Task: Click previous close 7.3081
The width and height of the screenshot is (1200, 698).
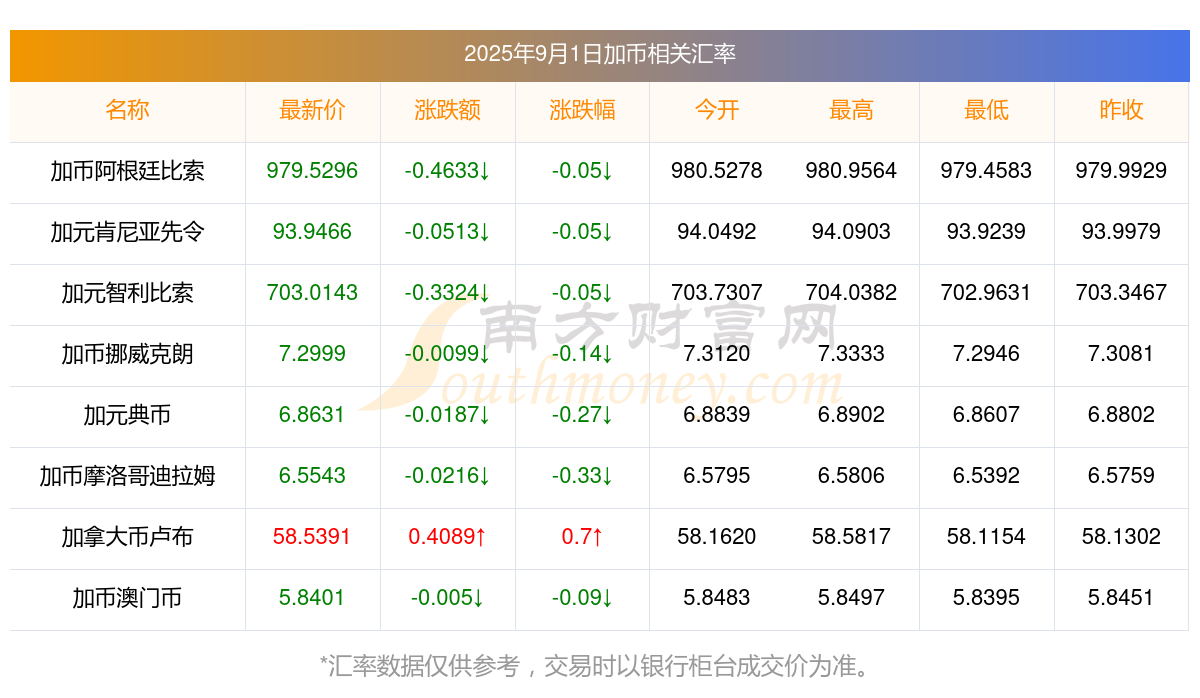Action: (x=1121, y=354)
